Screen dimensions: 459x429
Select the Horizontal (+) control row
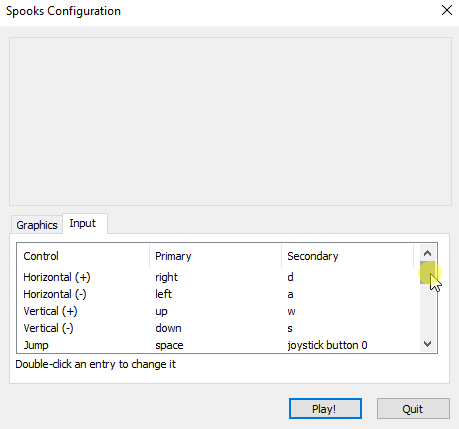[x=218, y=277]
